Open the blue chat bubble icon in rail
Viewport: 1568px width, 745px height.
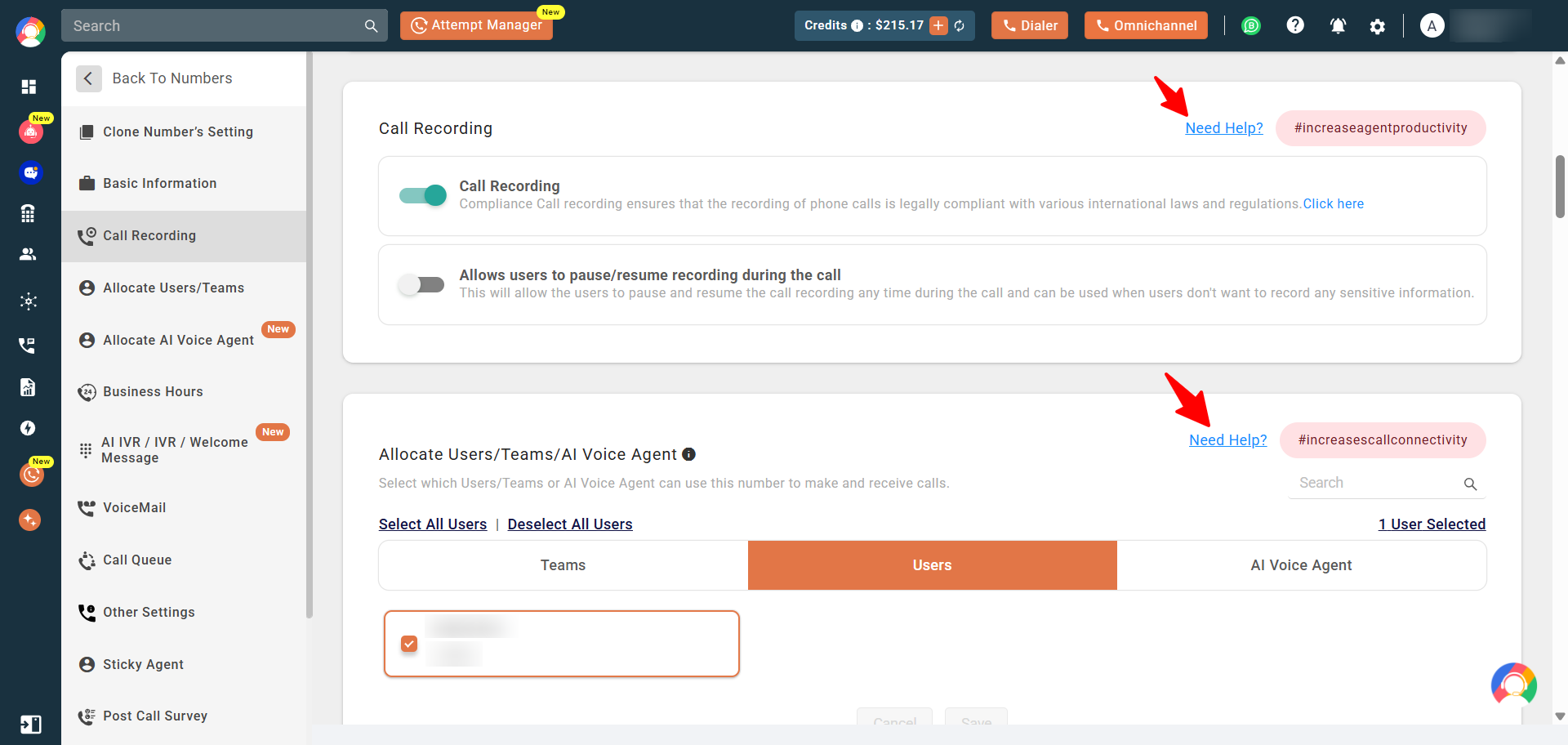30,172
